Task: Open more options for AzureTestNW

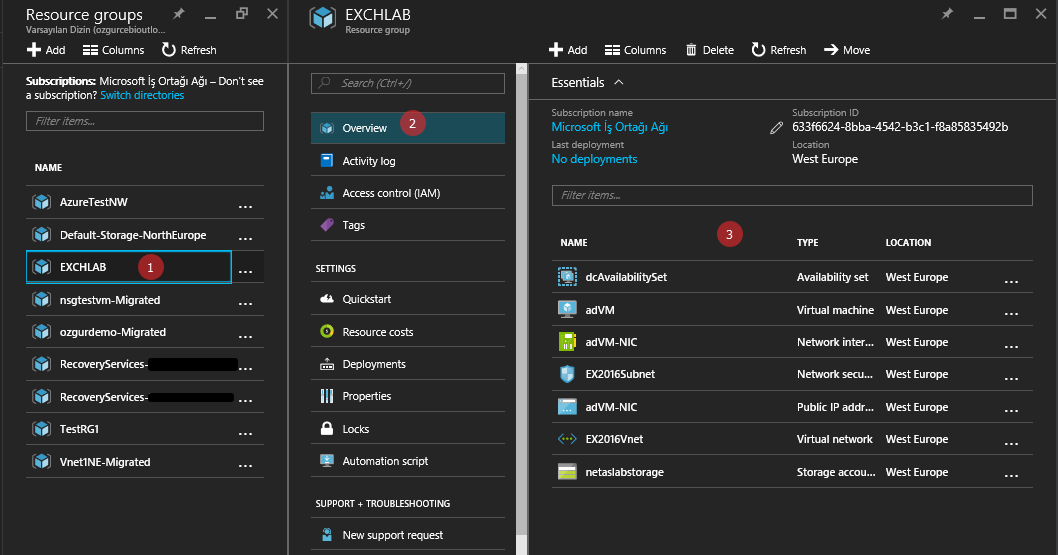Action: (246, 205)
